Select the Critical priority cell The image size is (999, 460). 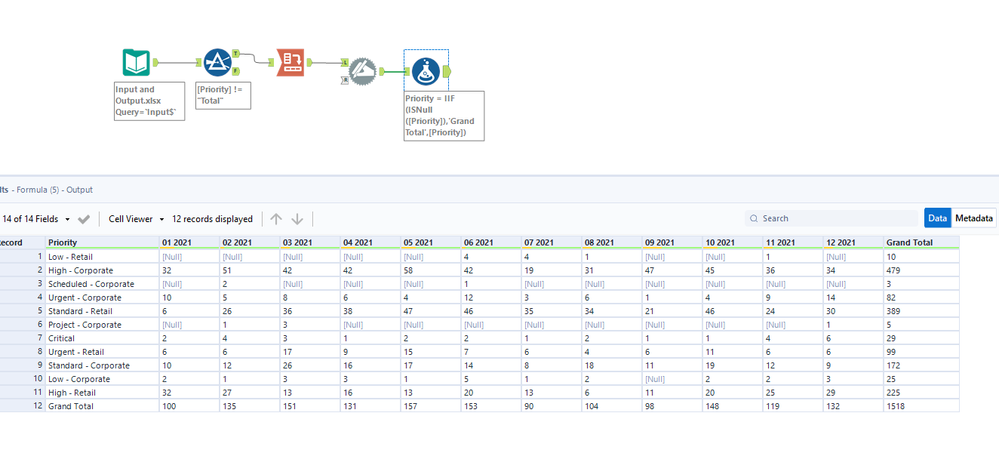(102, 338)
